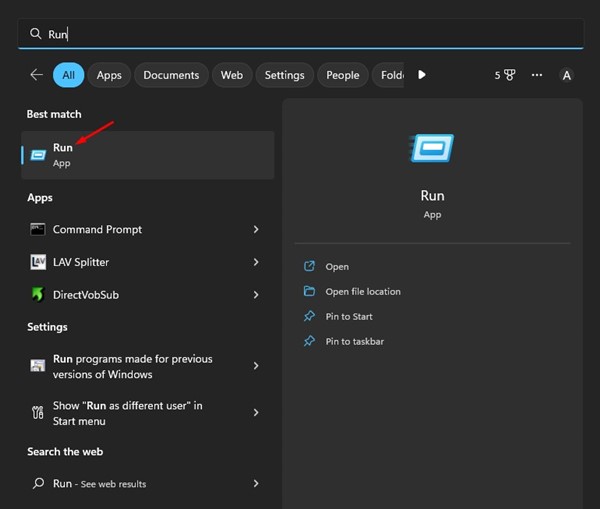Screen dimensions: 600x509
Task: Click the Pin to Start pin icon
Action: point(309,316)
